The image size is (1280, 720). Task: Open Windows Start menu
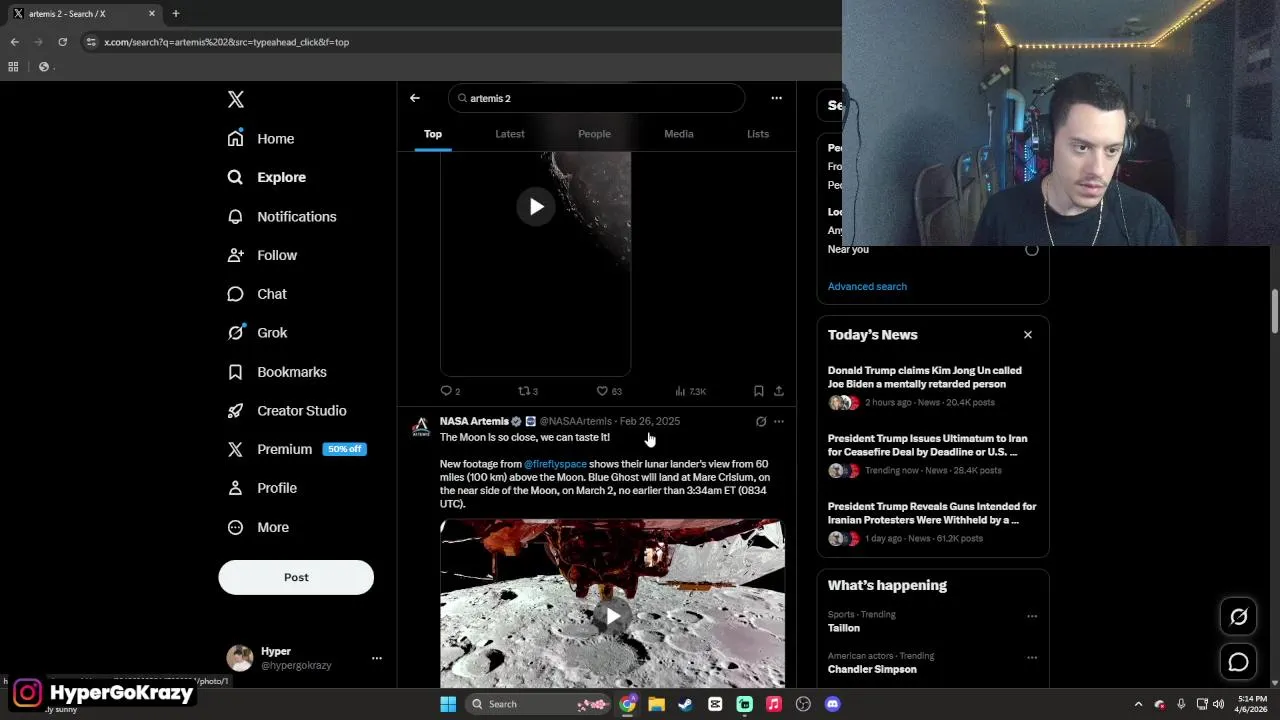(x=448, y=704)
